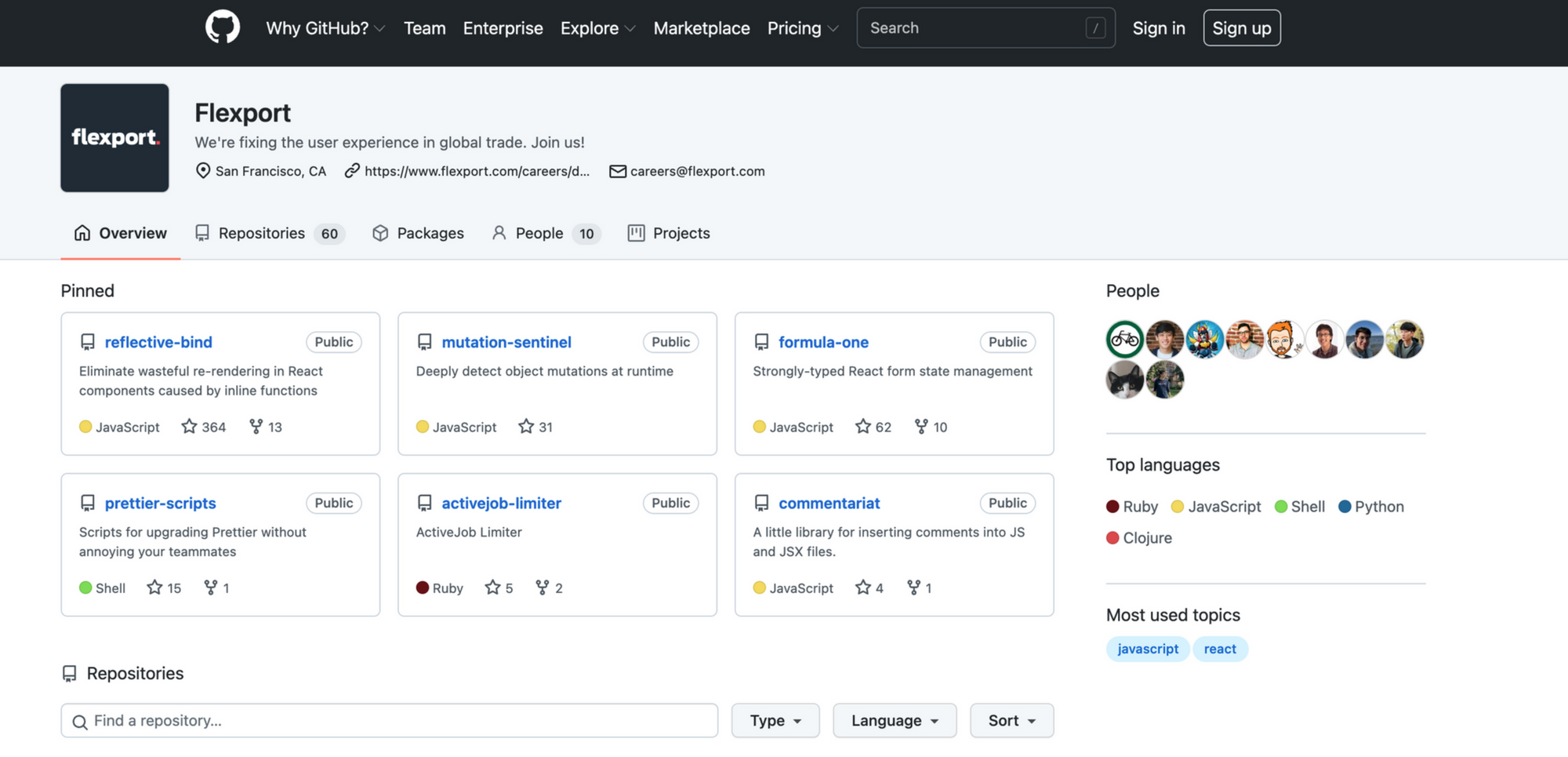Click the Sign in link
The height and width of the screenshot is (757, 1568).
[1159, 28]
